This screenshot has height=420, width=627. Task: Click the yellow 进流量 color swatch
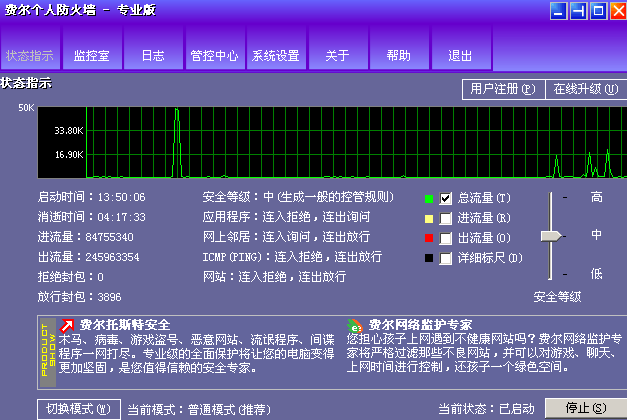(429, 218)
